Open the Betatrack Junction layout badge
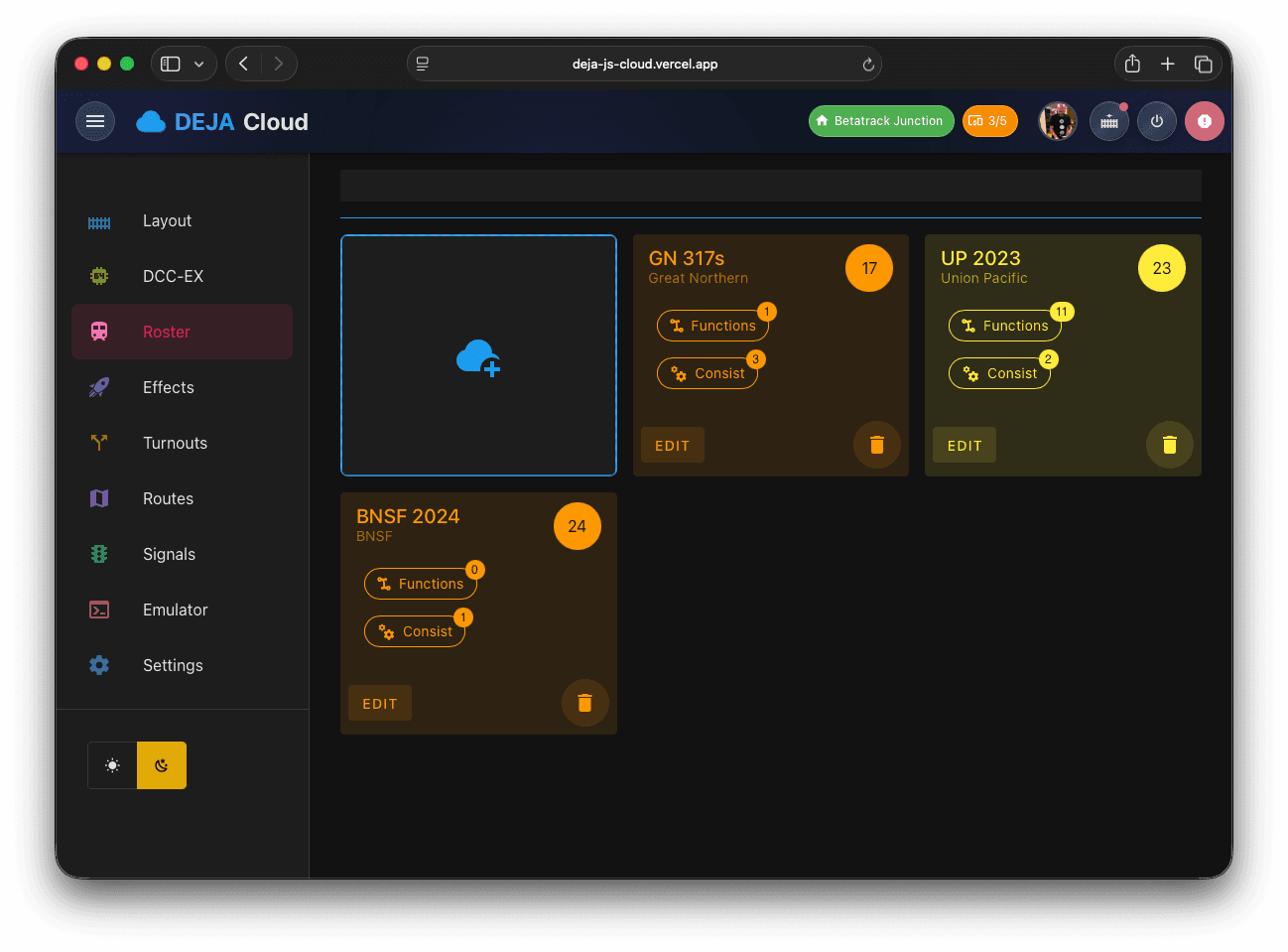The image size is (1288, 952). pyautogui.click(x=881, y=120)
